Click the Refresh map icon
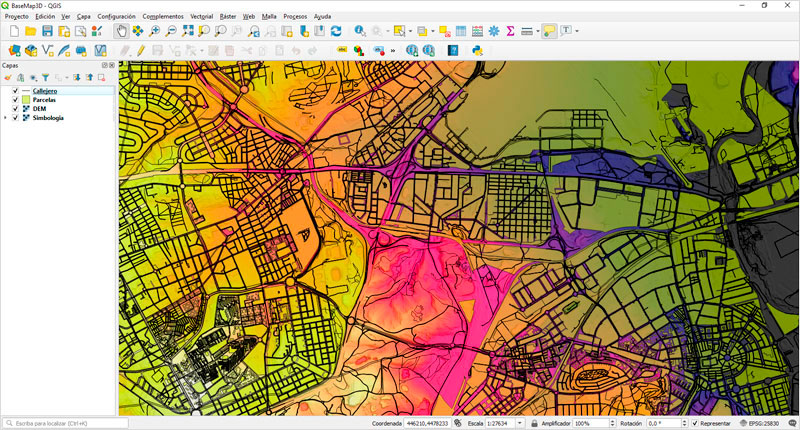Viewport: 800px width, 430px height. pos(336,32)
